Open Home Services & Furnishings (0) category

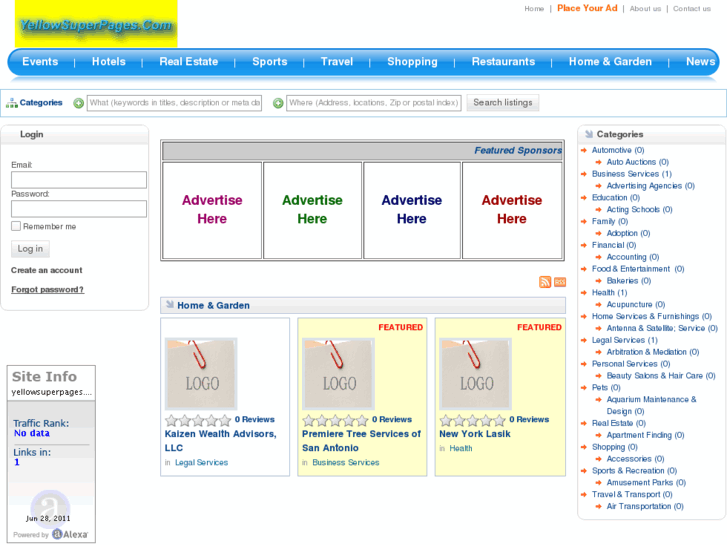(651, 316)
